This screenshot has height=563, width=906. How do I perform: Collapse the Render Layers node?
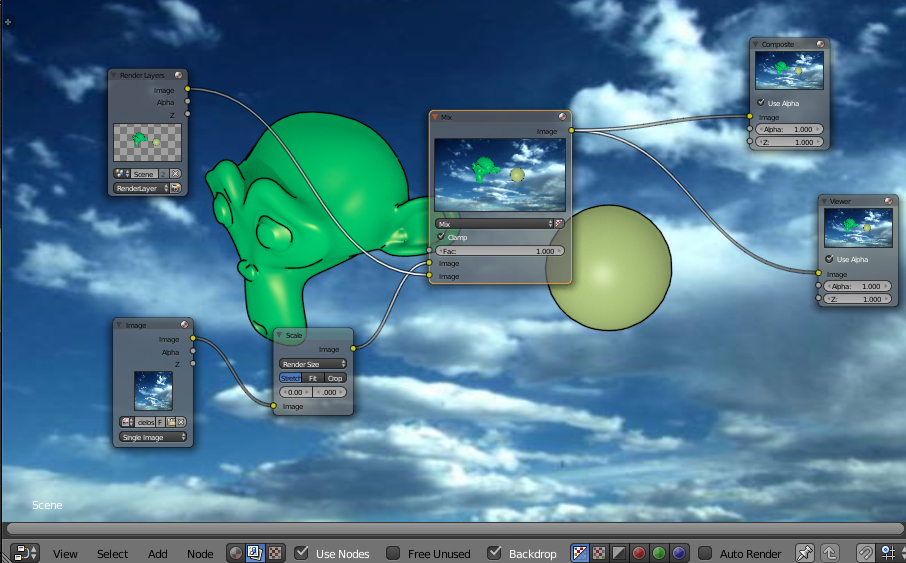114,75
